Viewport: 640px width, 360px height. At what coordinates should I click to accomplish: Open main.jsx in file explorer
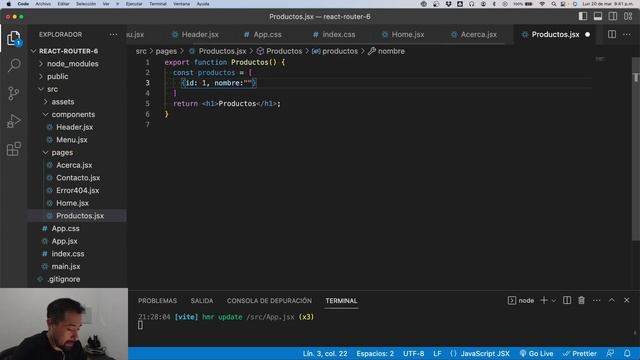tap(66, 266)
